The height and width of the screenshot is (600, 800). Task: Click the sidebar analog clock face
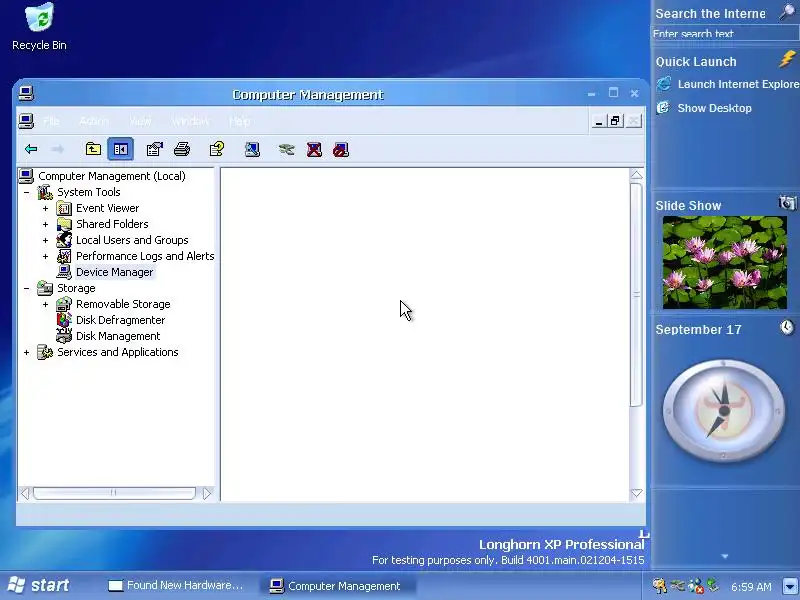[724, 411]
